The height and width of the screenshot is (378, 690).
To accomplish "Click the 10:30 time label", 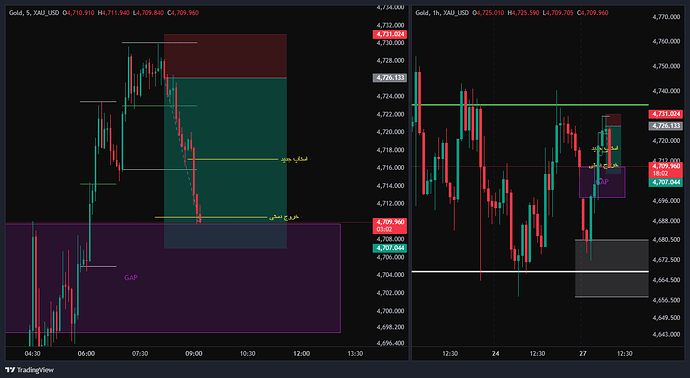I will [x=248, y=353].
